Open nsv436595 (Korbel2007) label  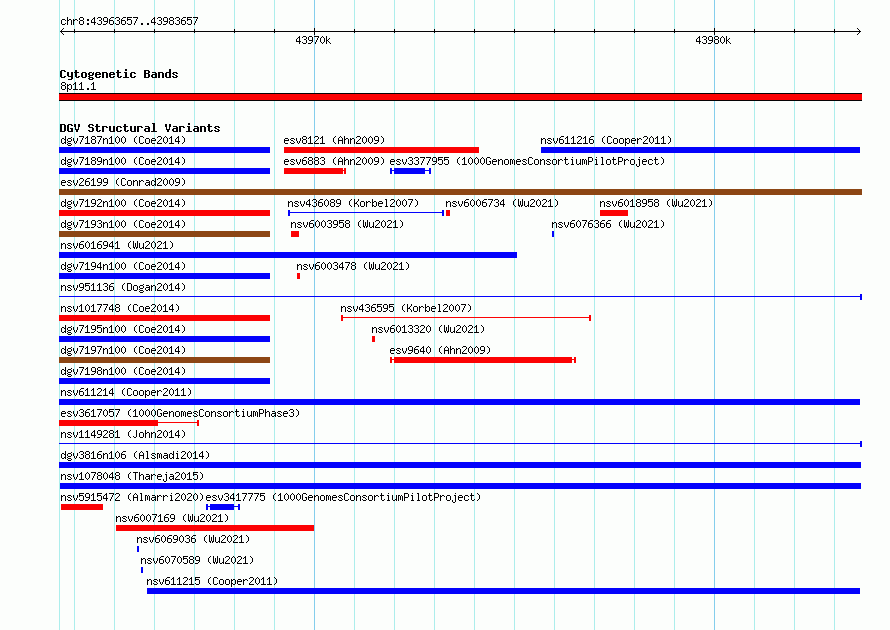coord(406,308)
